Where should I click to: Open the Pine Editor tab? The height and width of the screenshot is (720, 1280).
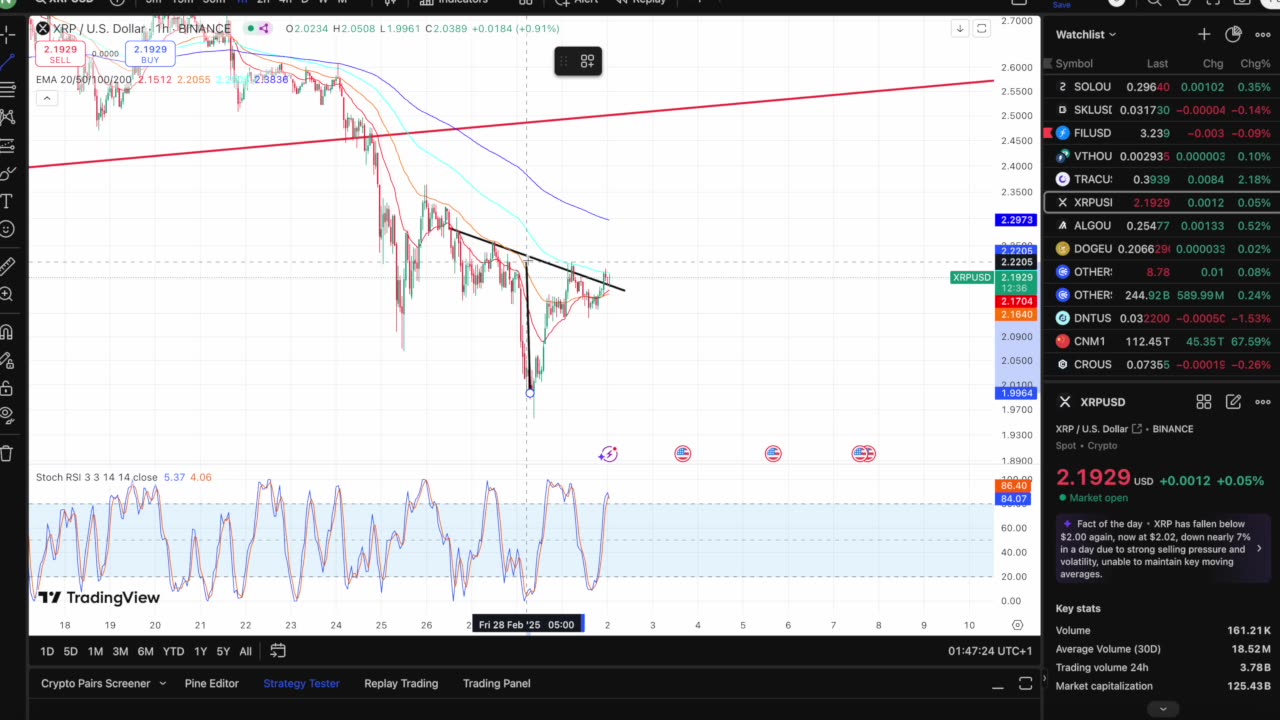pos(211,684)
